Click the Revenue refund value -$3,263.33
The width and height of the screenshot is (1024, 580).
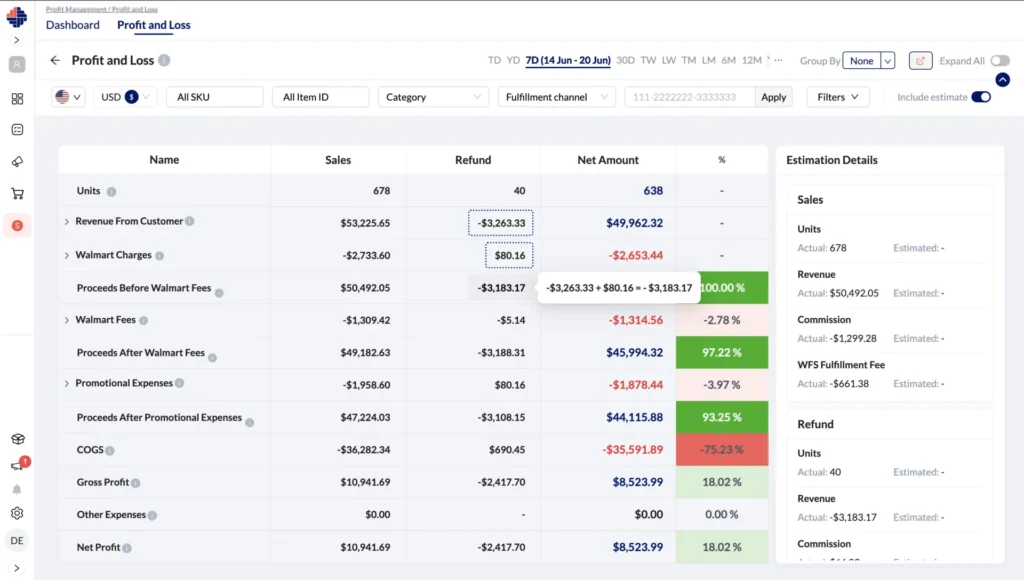501,223
